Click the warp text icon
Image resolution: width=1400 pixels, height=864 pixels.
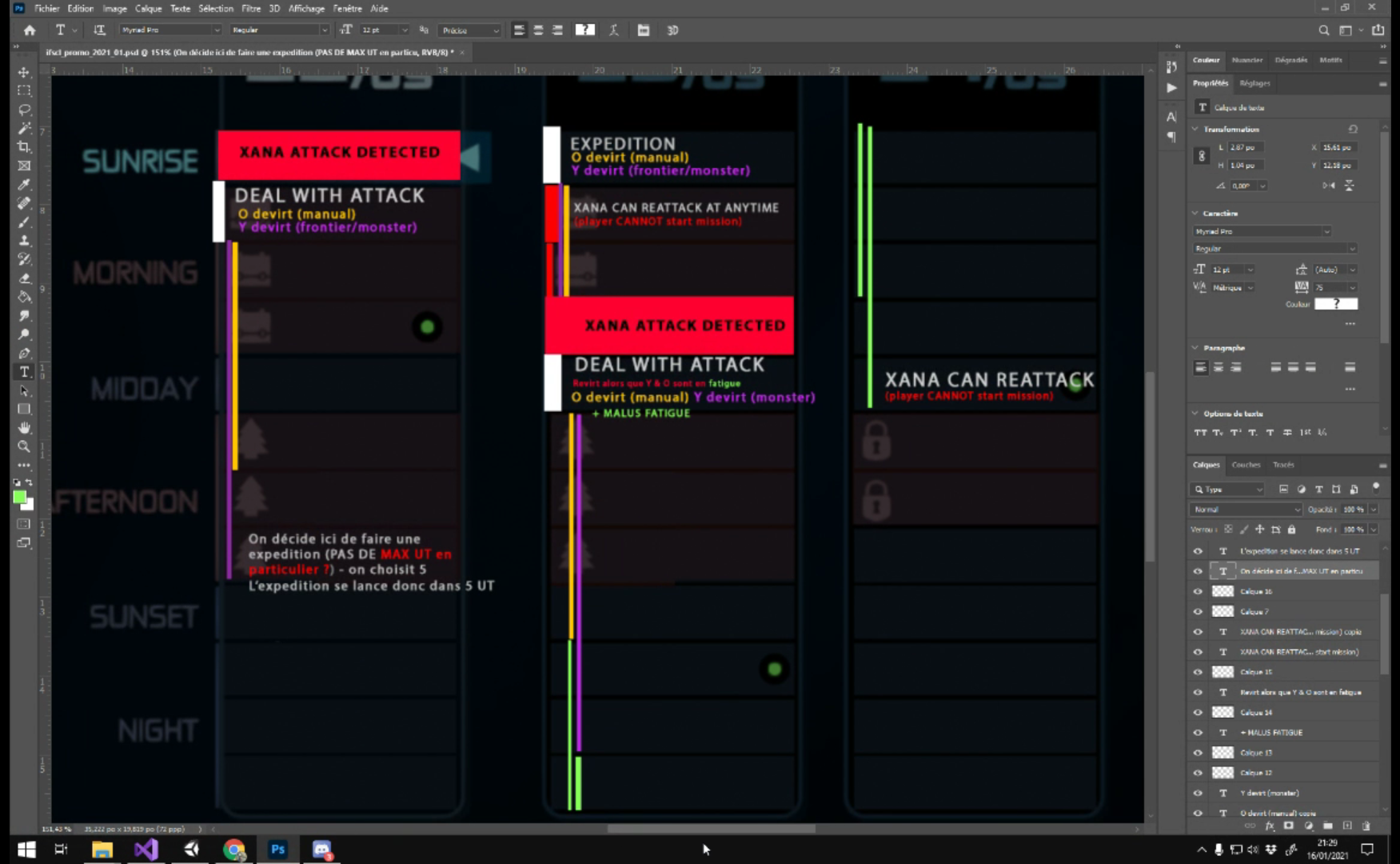tap(613, 30)
